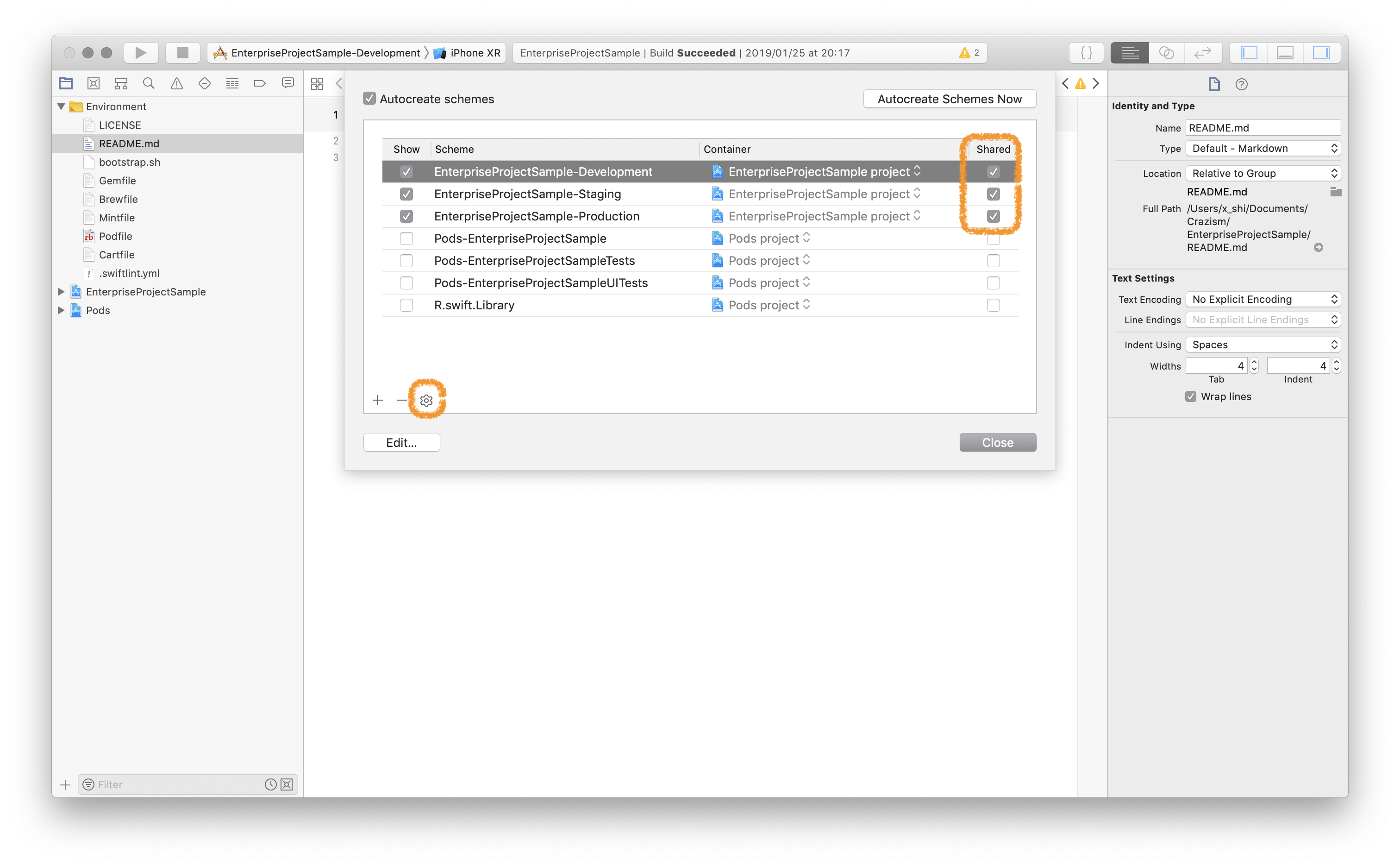The image size is (1400, 866).
Task: Check Show for Pods-EnterpriseProjectSampleTests
Action: [406, 261]
